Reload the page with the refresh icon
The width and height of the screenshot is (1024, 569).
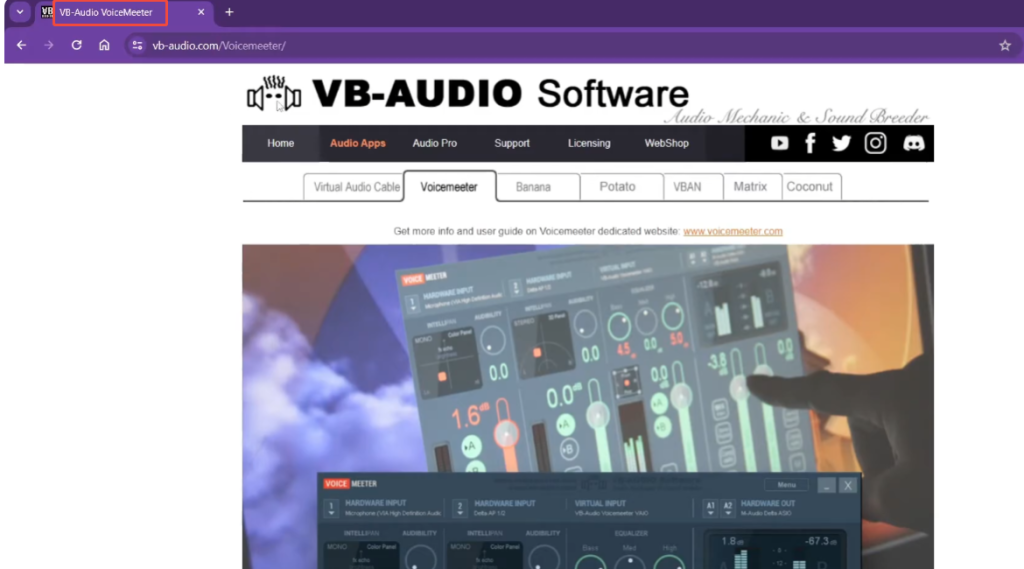76,45
